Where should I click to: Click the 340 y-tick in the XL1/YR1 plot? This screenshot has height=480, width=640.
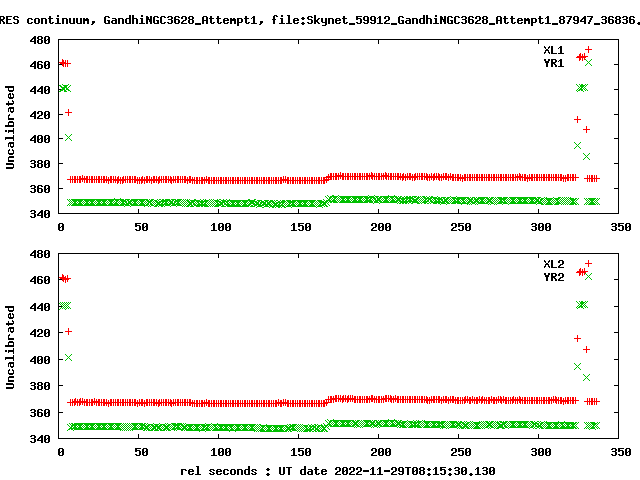(x=40, y=214)
